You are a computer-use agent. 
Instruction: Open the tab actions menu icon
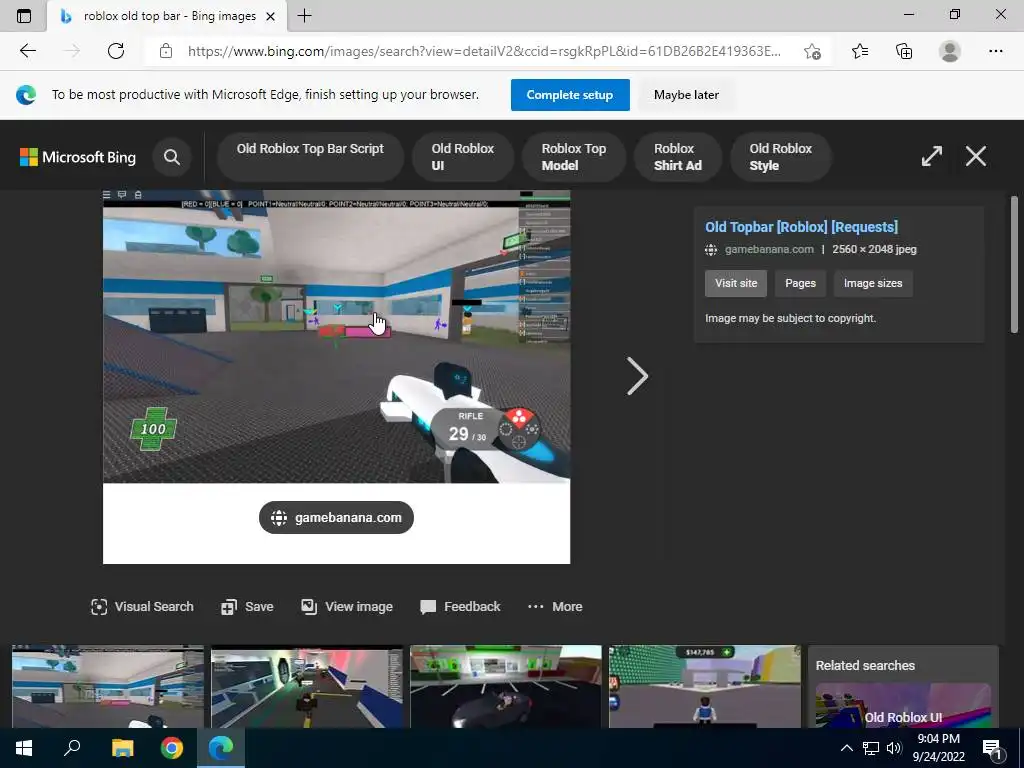(24, 16)
